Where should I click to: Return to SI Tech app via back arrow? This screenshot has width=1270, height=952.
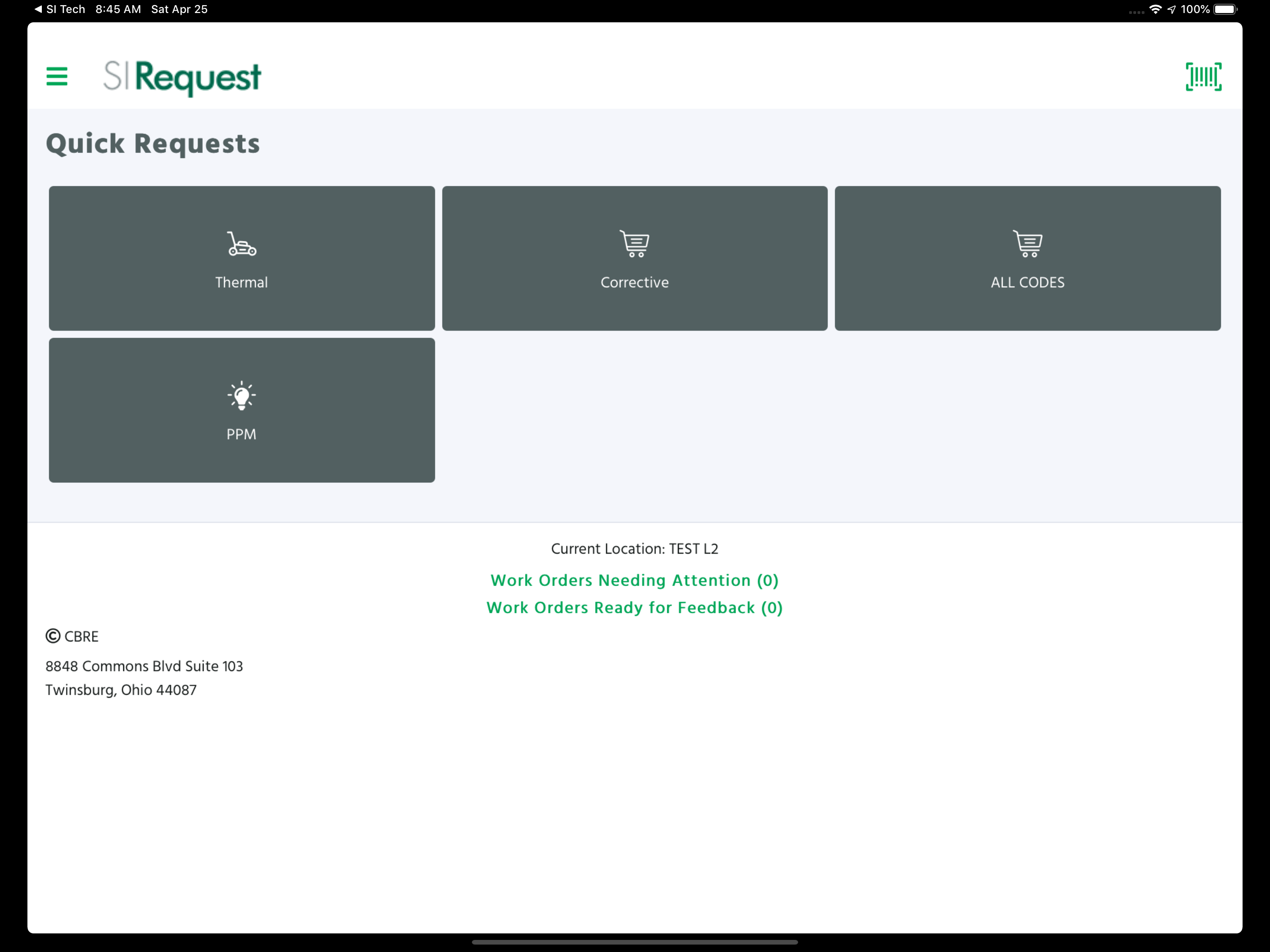(x=60, y=9)
